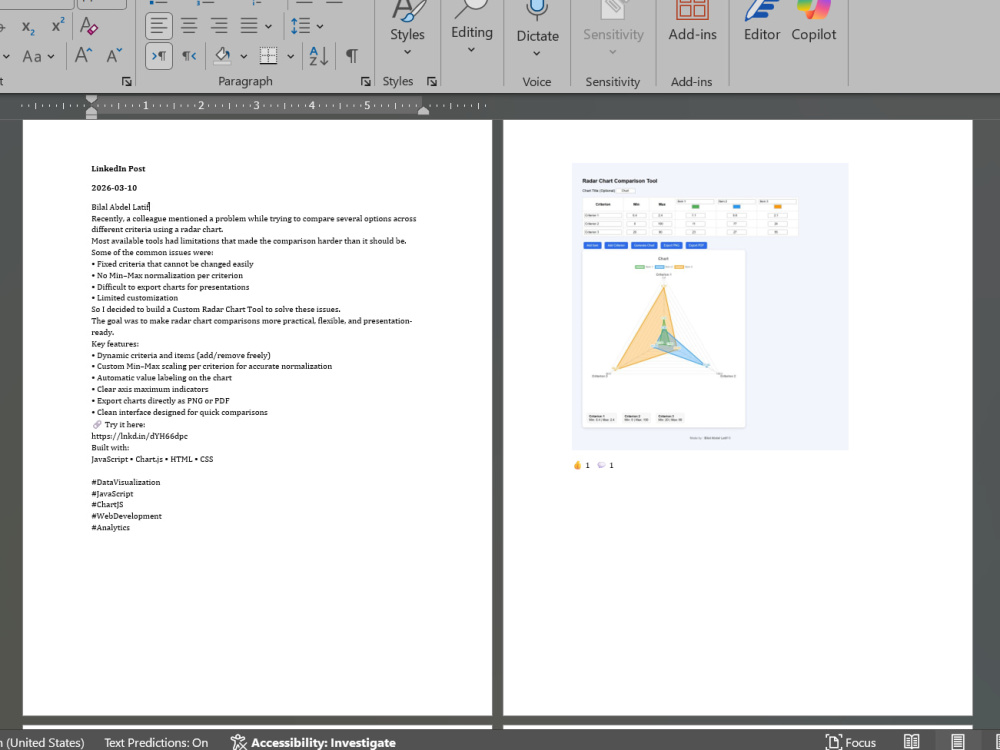This screenshot has width=1000, height=750.
Task: Click the name Bilal Abdel Latif
Action: pos(120,207)
